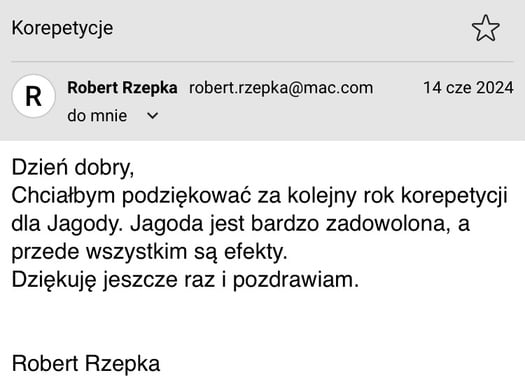Click the bold sender name Robert Rzepka

(x=122, y=88)
